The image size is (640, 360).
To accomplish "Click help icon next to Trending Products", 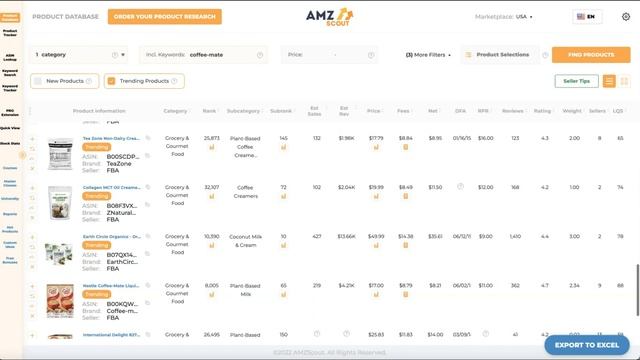I will (x=174, y=81).
